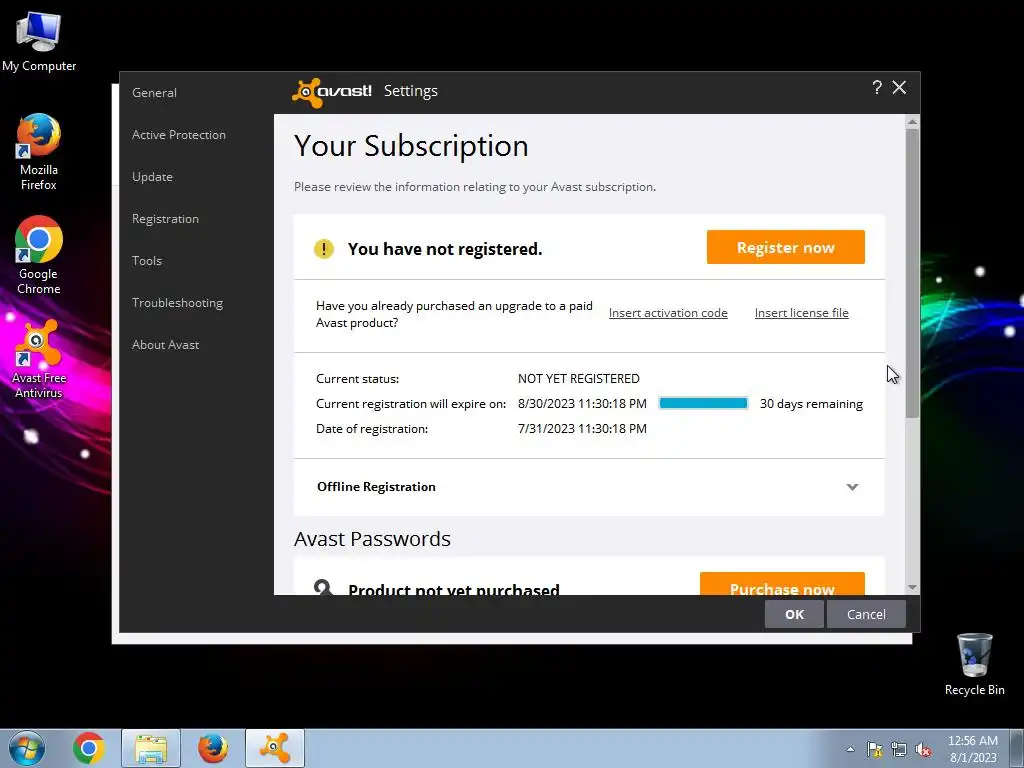Expand the Offline Registration chevron
The height and width of the screenshot is (768, 1024).
pyautogui.click(x=852, y=487)
